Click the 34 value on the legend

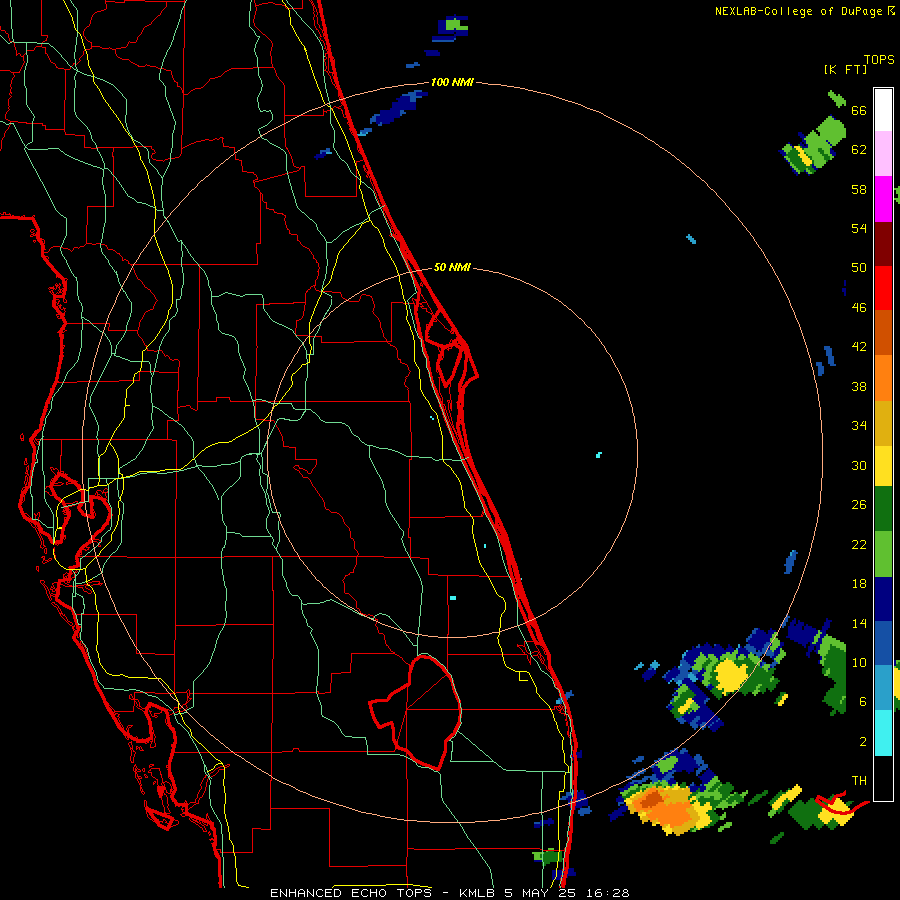coord(859,426)
